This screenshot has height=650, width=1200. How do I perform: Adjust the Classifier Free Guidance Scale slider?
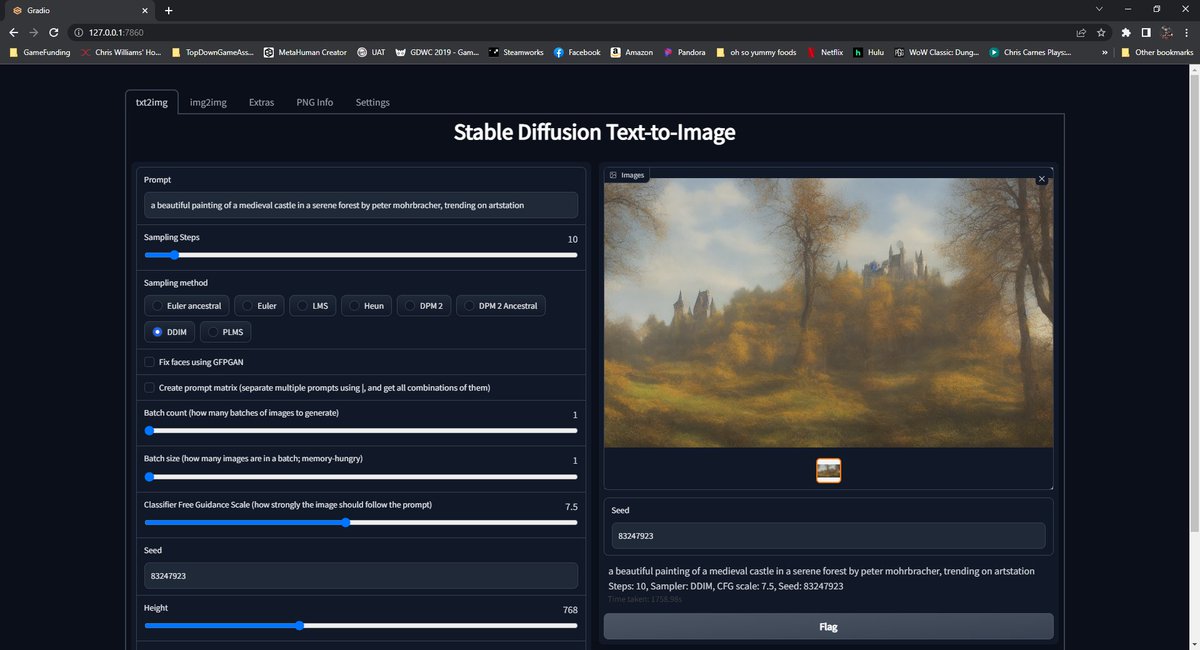pyautogui.click(x=361, y=522)
